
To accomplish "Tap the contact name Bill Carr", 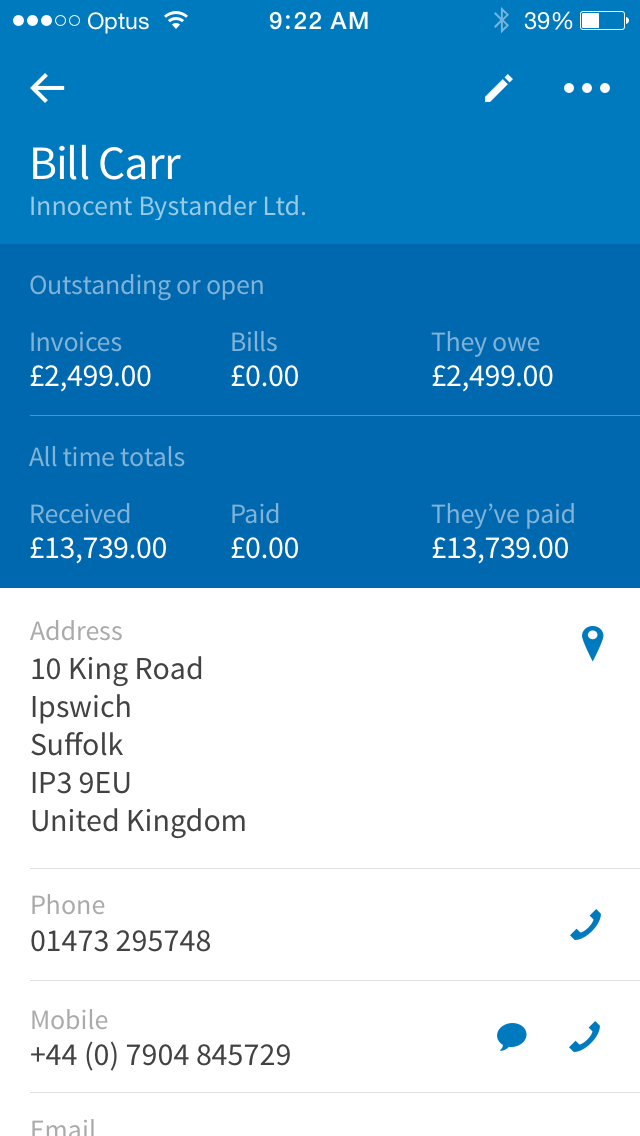I will point(105,164).
